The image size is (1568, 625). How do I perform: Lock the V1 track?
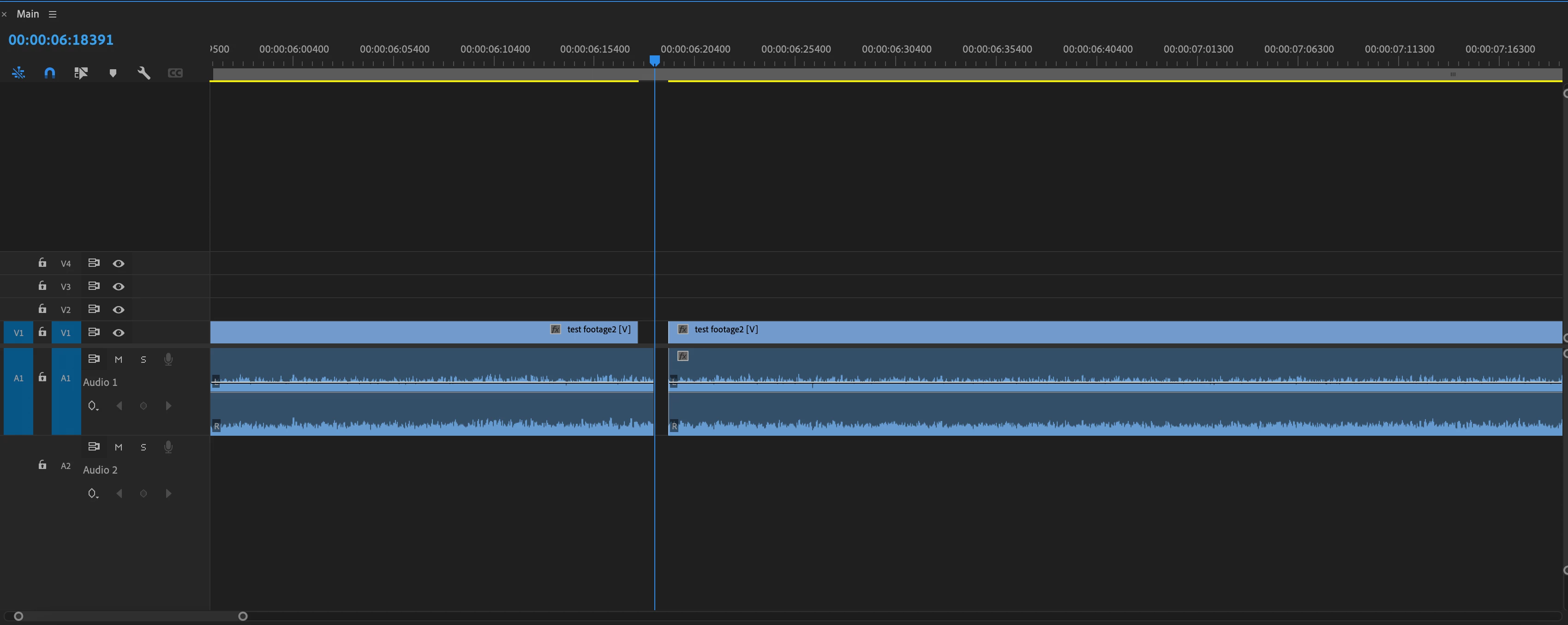(42, 332)
